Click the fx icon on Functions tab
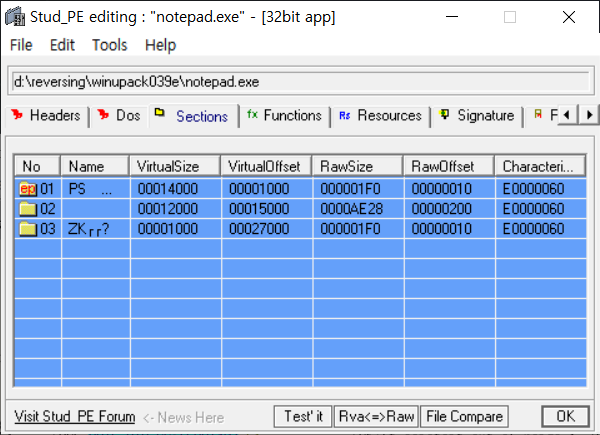Screen dimensions: 600x435 [253, 114]
